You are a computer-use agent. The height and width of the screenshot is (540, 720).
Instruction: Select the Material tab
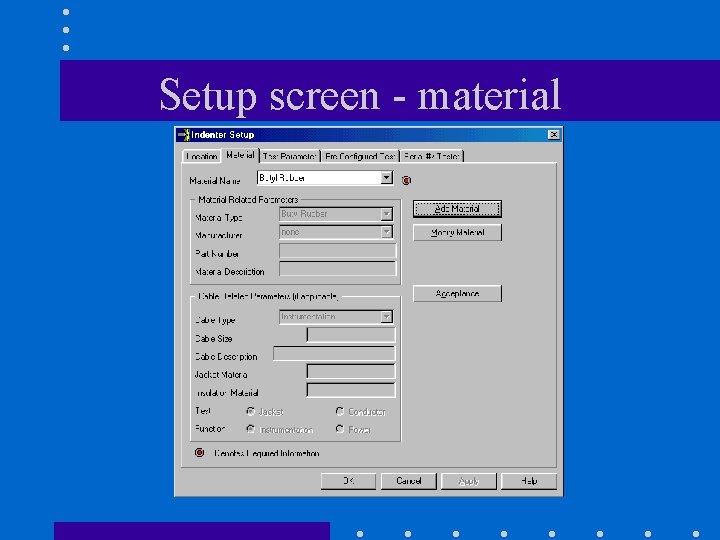[240, 155]
